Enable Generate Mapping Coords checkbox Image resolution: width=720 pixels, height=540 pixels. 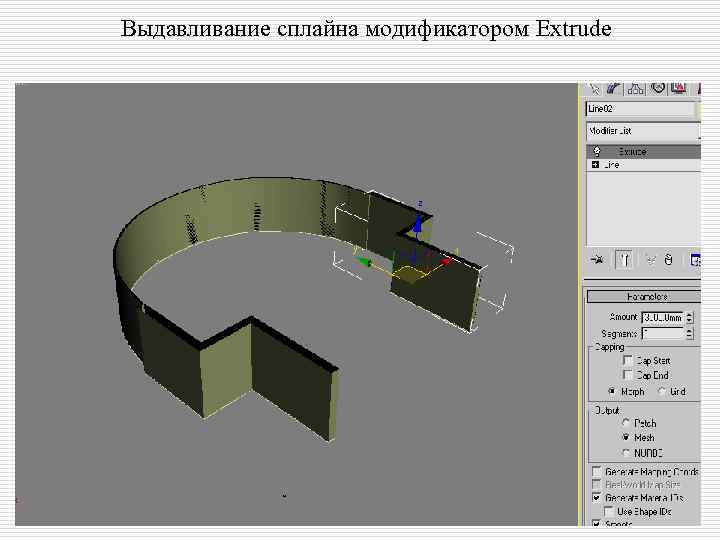pyautogui.click(x=596, y=472)
